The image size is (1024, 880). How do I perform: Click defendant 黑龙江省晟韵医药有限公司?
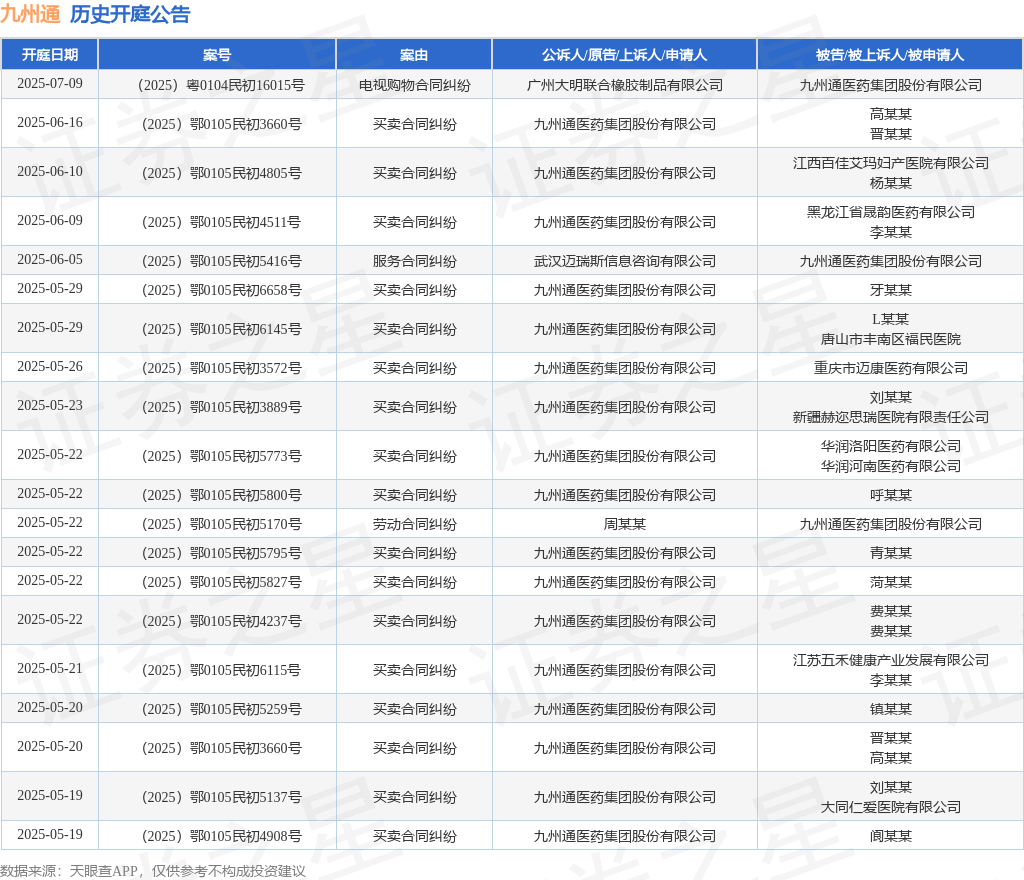891,212
